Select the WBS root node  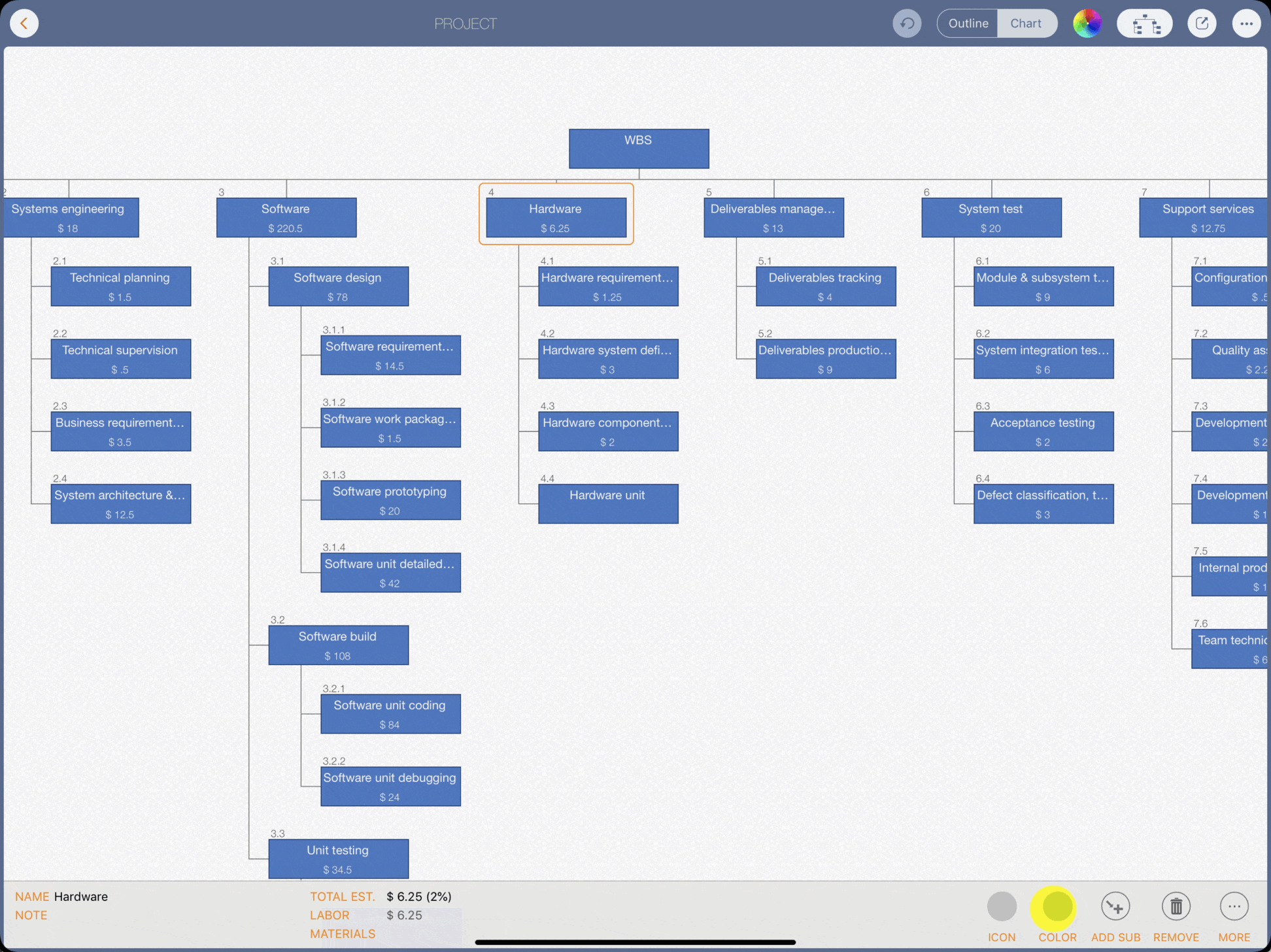pyautogui.click(x=638, y=148)
